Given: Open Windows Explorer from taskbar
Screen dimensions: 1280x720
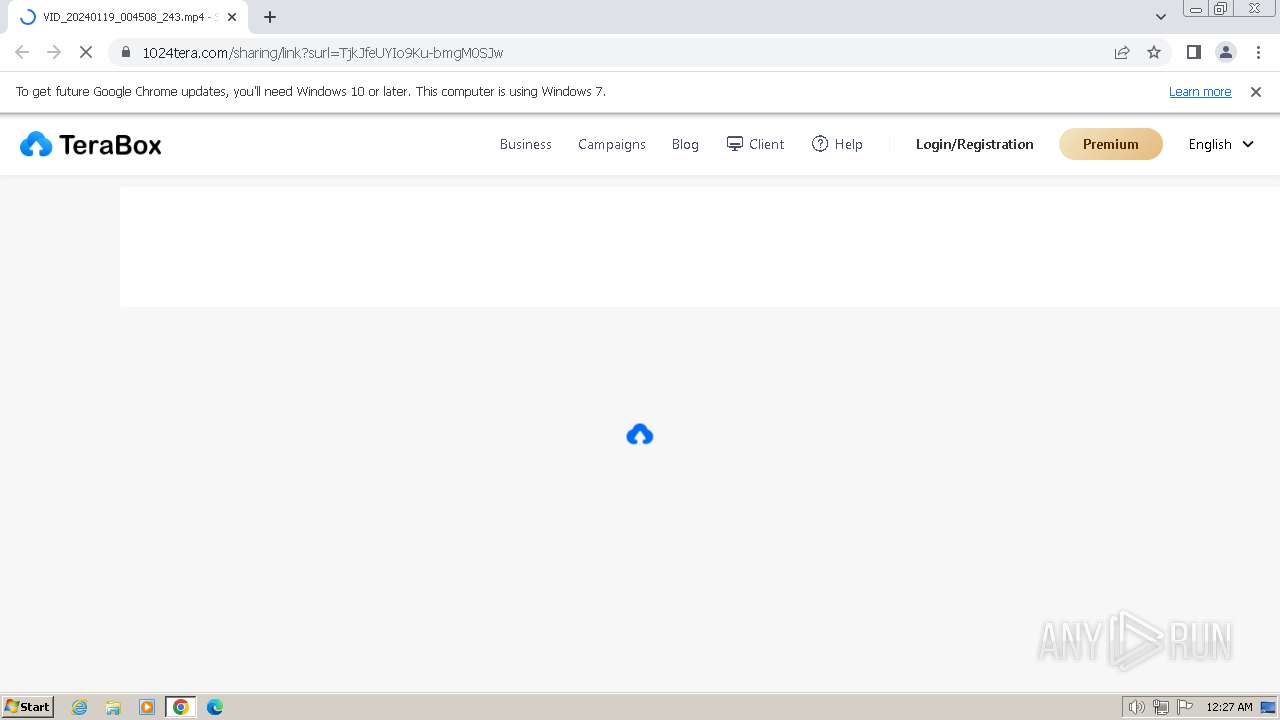Looking at the screenshot, I should [x=113, y=707].
